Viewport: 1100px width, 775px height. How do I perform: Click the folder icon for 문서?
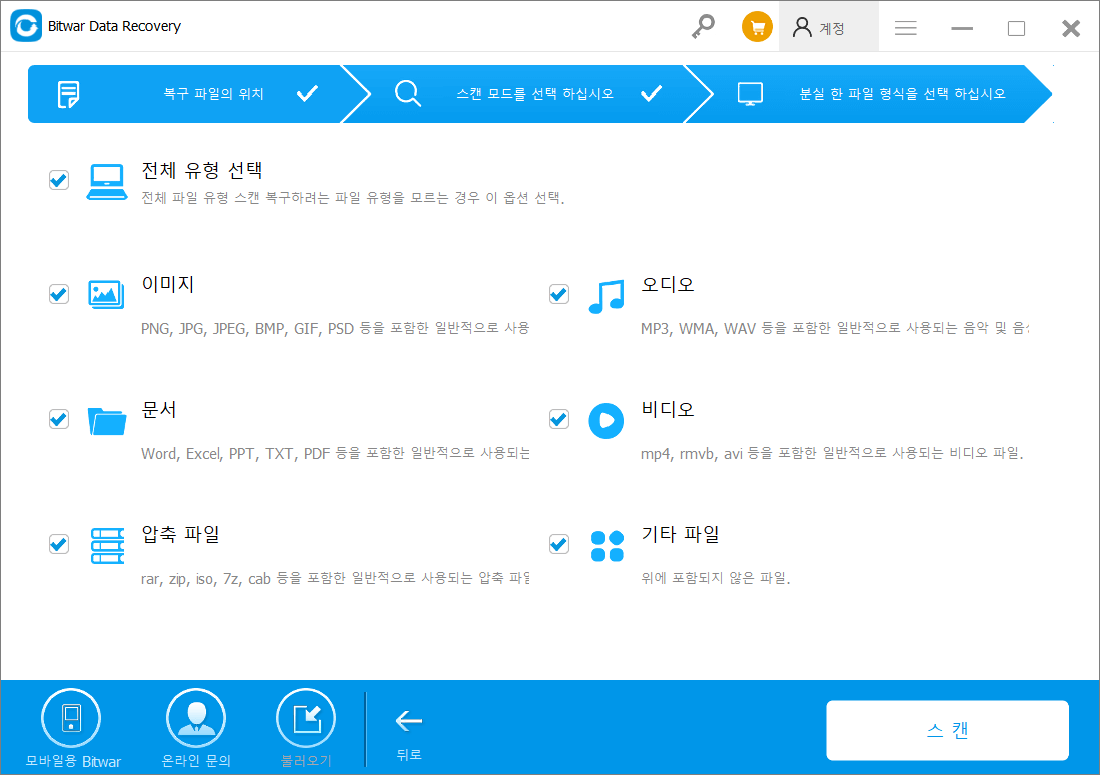click(107, 421)
